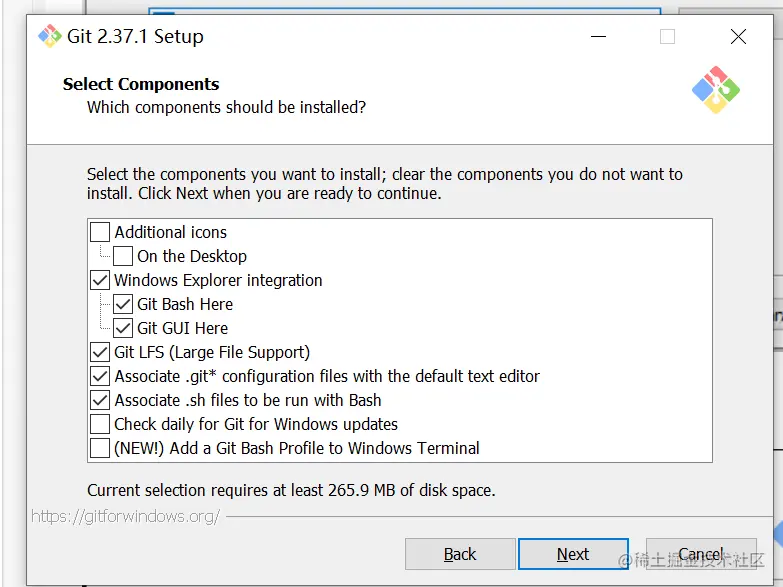Click the maximize button in title bar
This screenshot has height=587, width=783.
667,37
